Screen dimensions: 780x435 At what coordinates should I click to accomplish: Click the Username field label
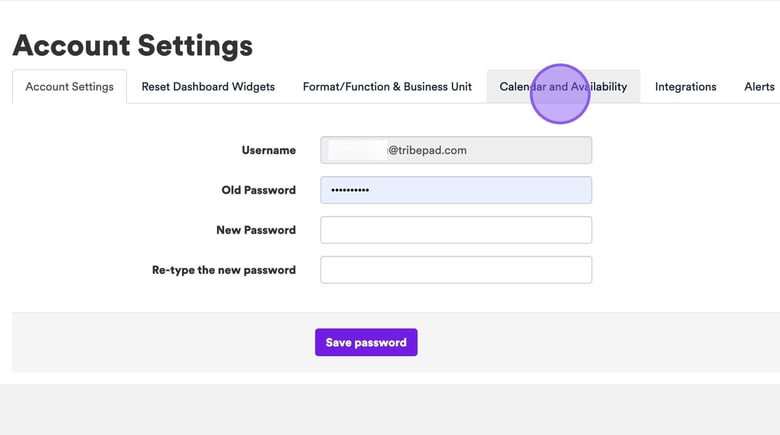[x=268, y=150]
